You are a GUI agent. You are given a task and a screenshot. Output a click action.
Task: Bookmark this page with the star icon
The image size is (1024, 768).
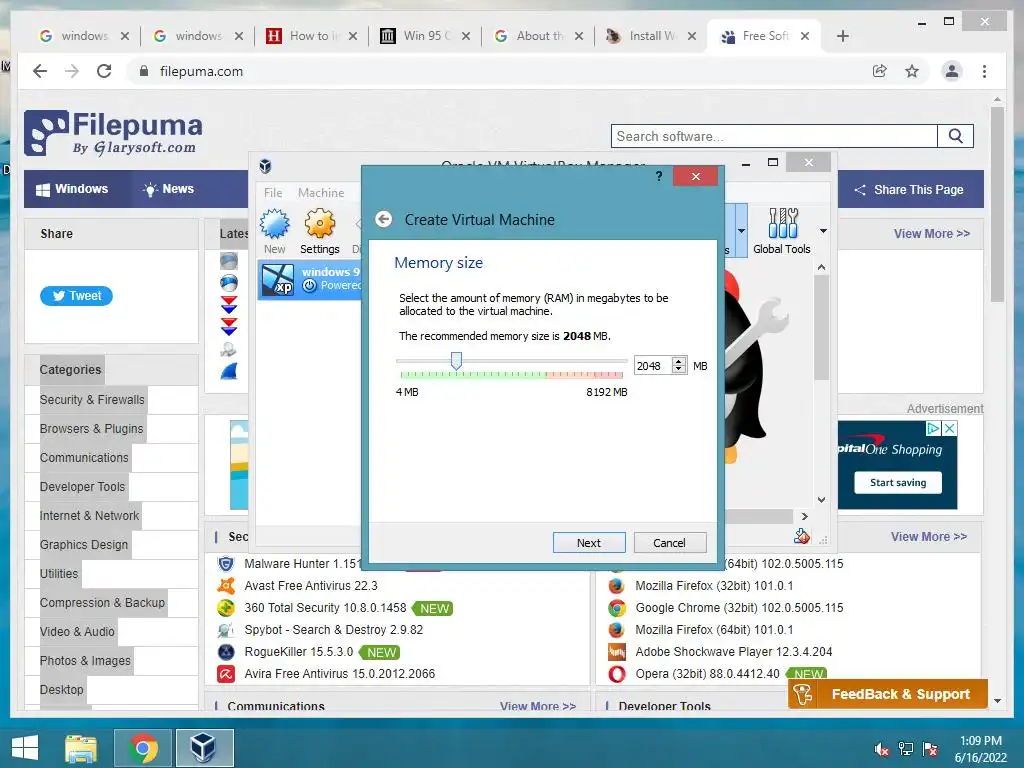912,71
